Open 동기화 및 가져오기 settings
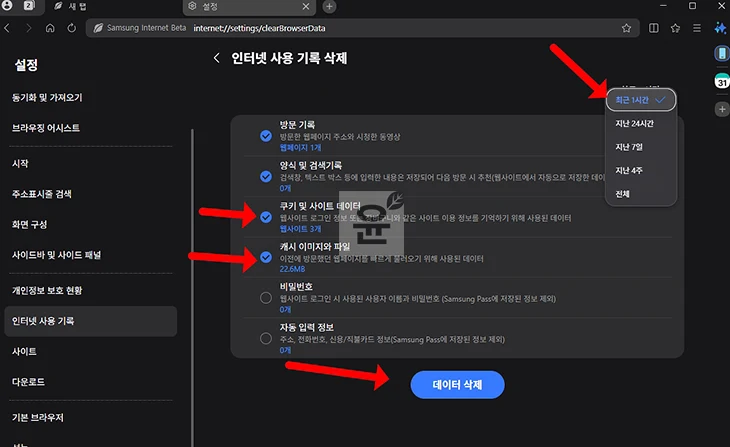 (47, 97)
